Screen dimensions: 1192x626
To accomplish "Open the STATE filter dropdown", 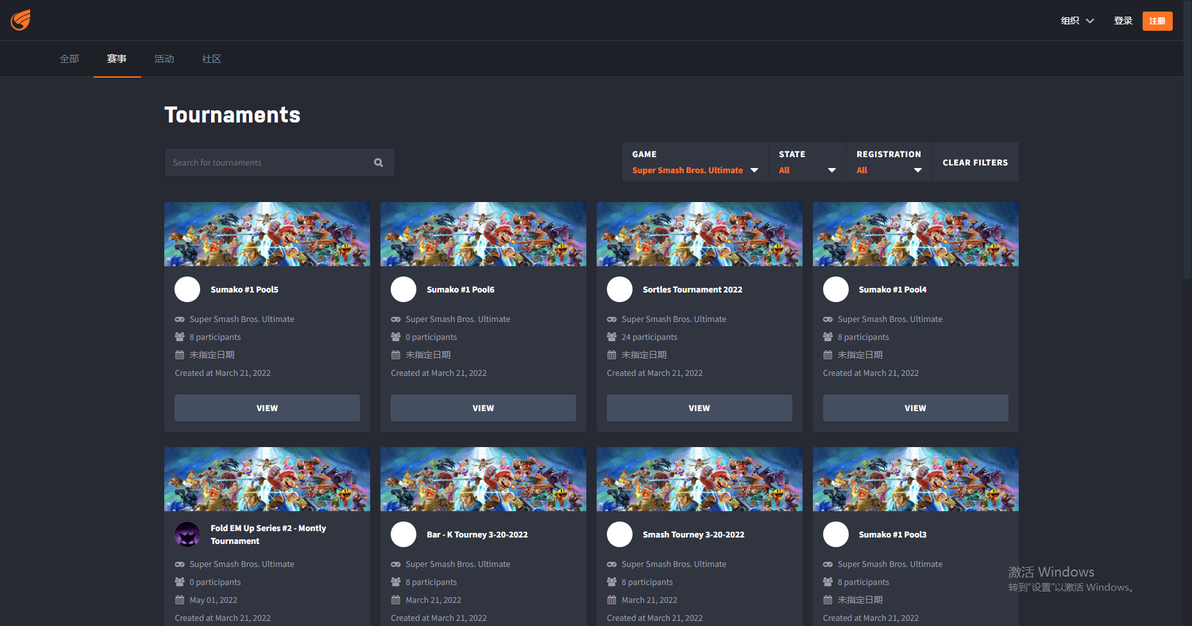I will (807, 162).
